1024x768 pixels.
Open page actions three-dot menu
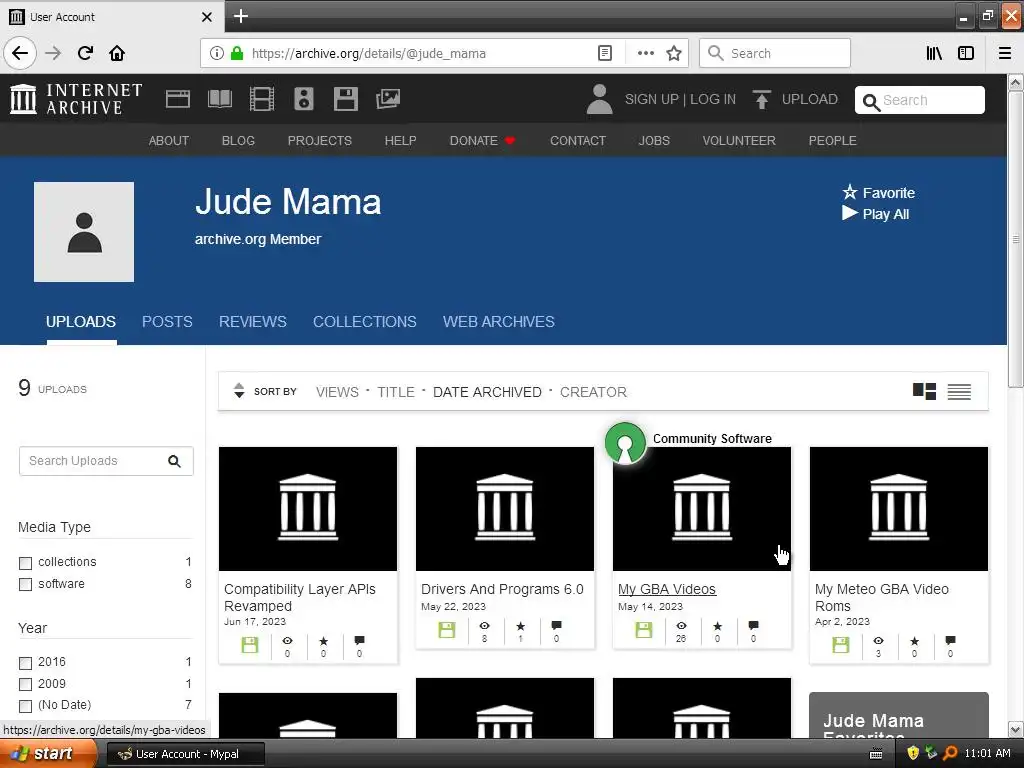click(645, 53)
